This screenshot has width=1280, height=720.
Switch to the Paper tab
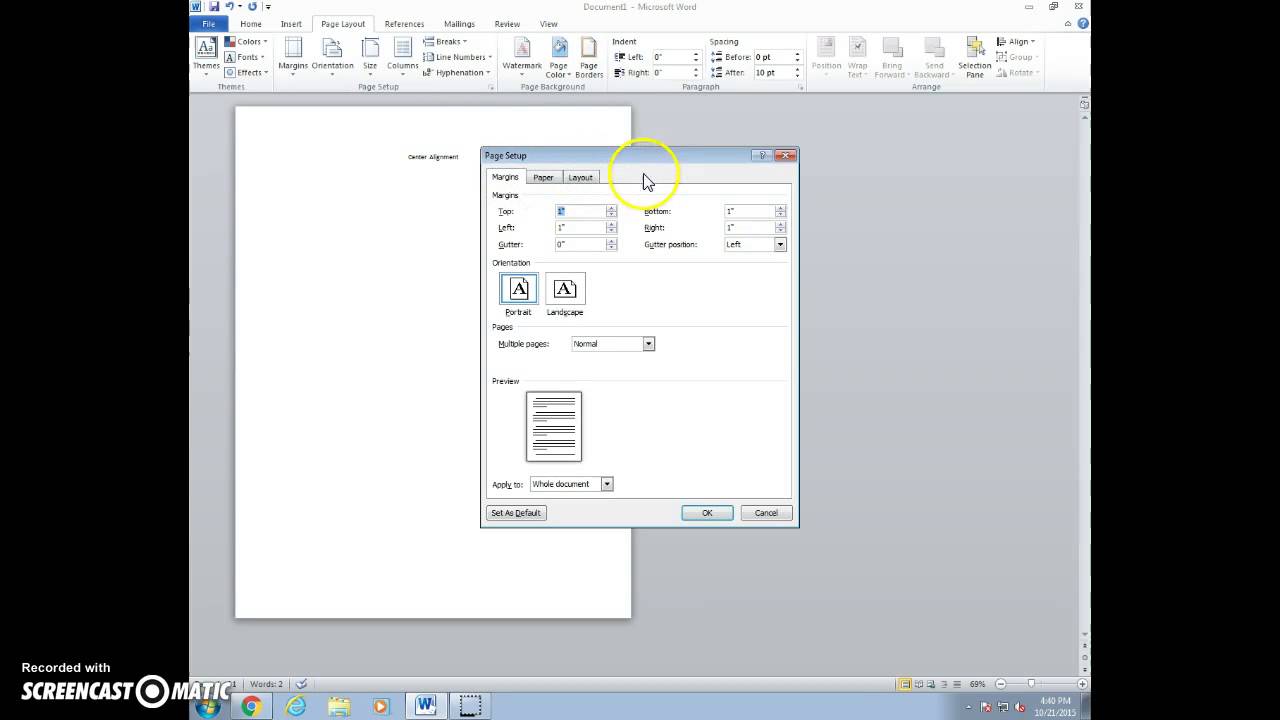[543, 177]
